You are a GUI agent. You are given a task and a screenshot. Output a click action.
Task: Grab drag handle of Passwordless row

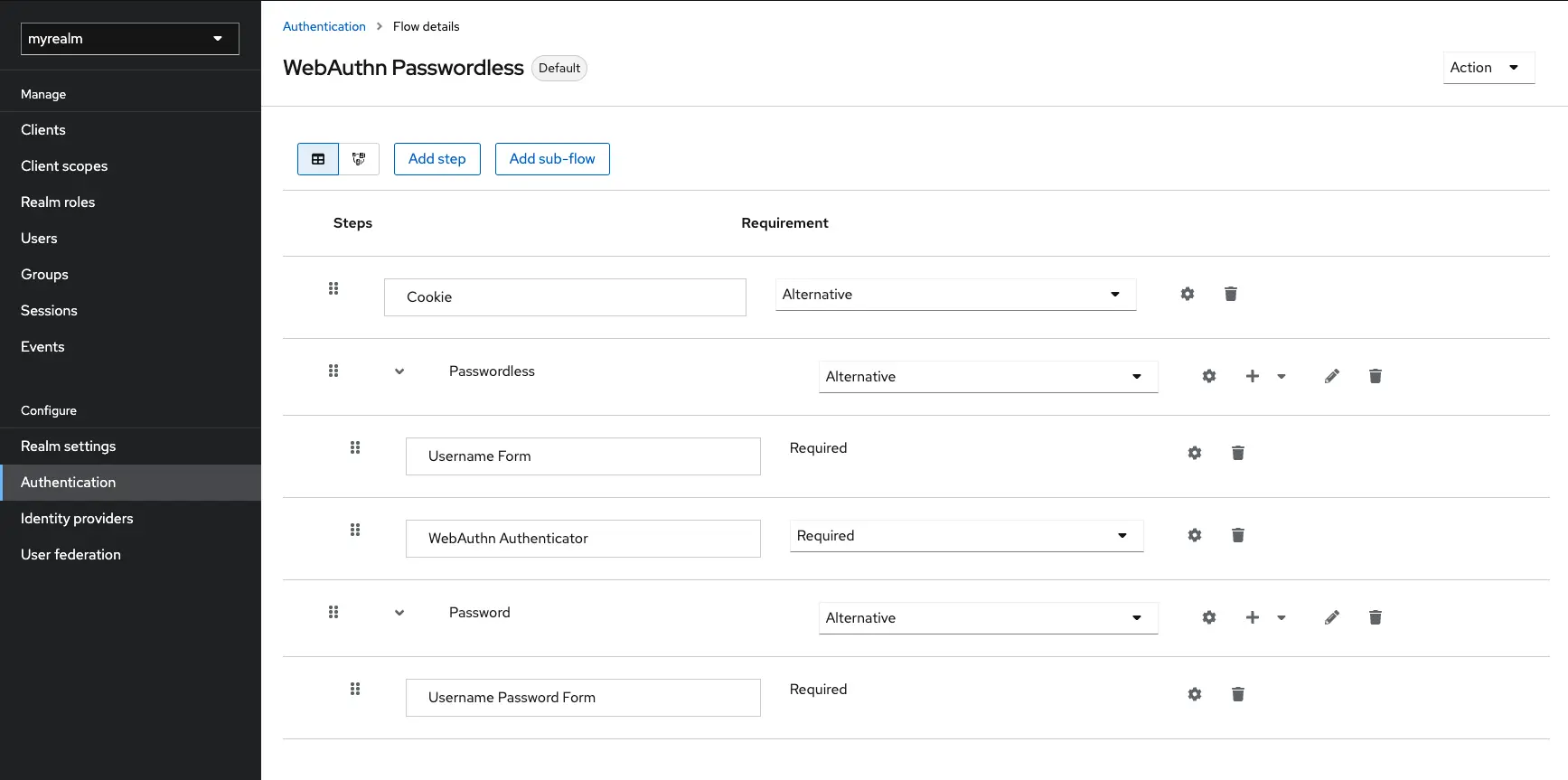(x=333, y=371)
